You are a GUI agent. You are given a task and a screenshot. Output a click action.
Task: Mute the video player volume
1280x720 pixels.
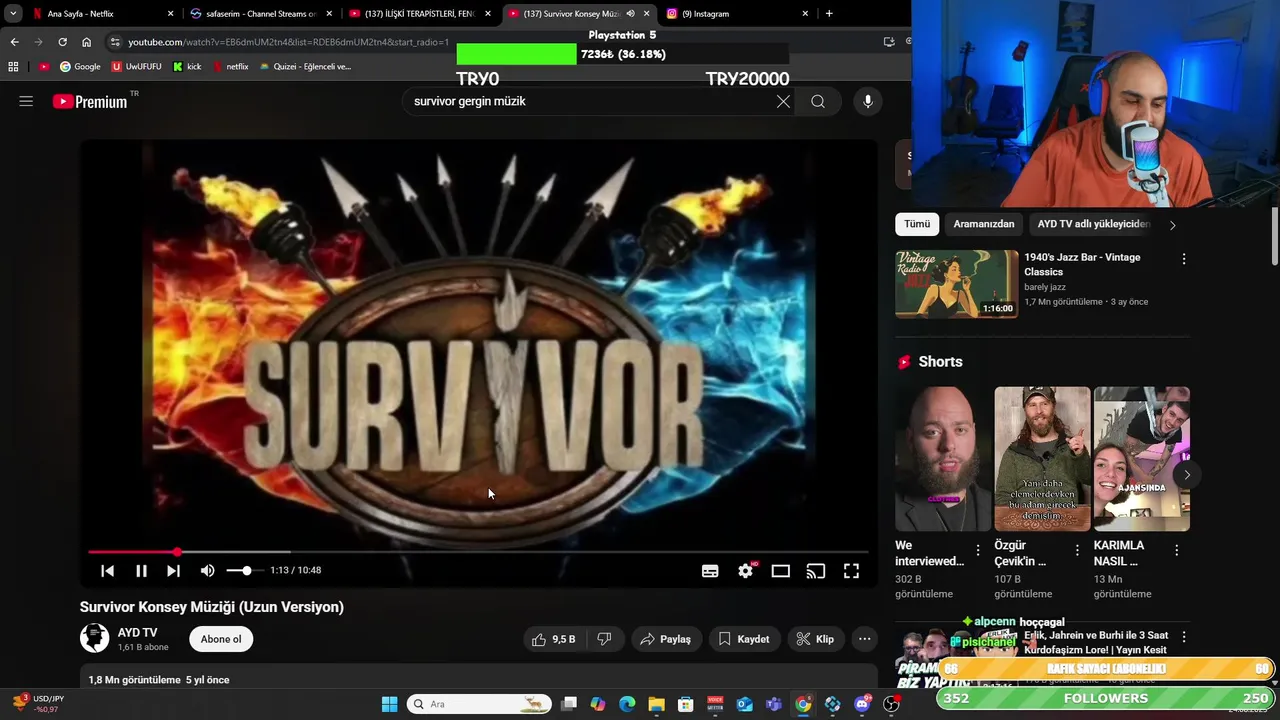(207, 571)
